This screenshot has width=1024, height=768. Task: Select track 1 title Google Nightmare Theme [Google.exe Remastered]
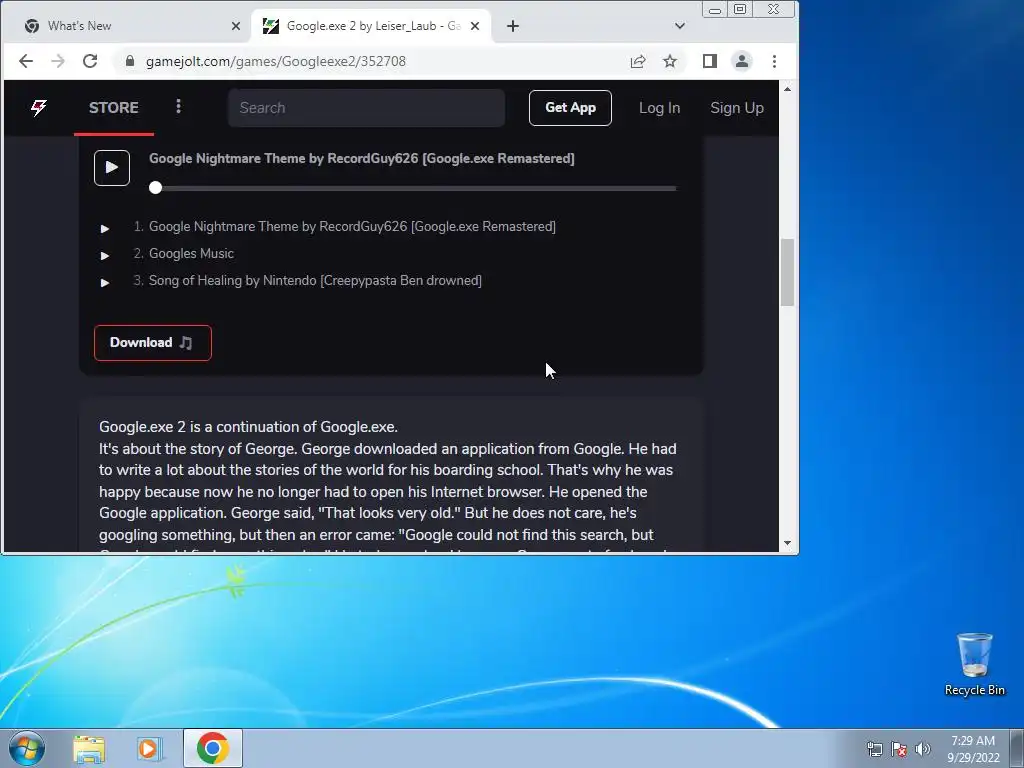(352, 227)
